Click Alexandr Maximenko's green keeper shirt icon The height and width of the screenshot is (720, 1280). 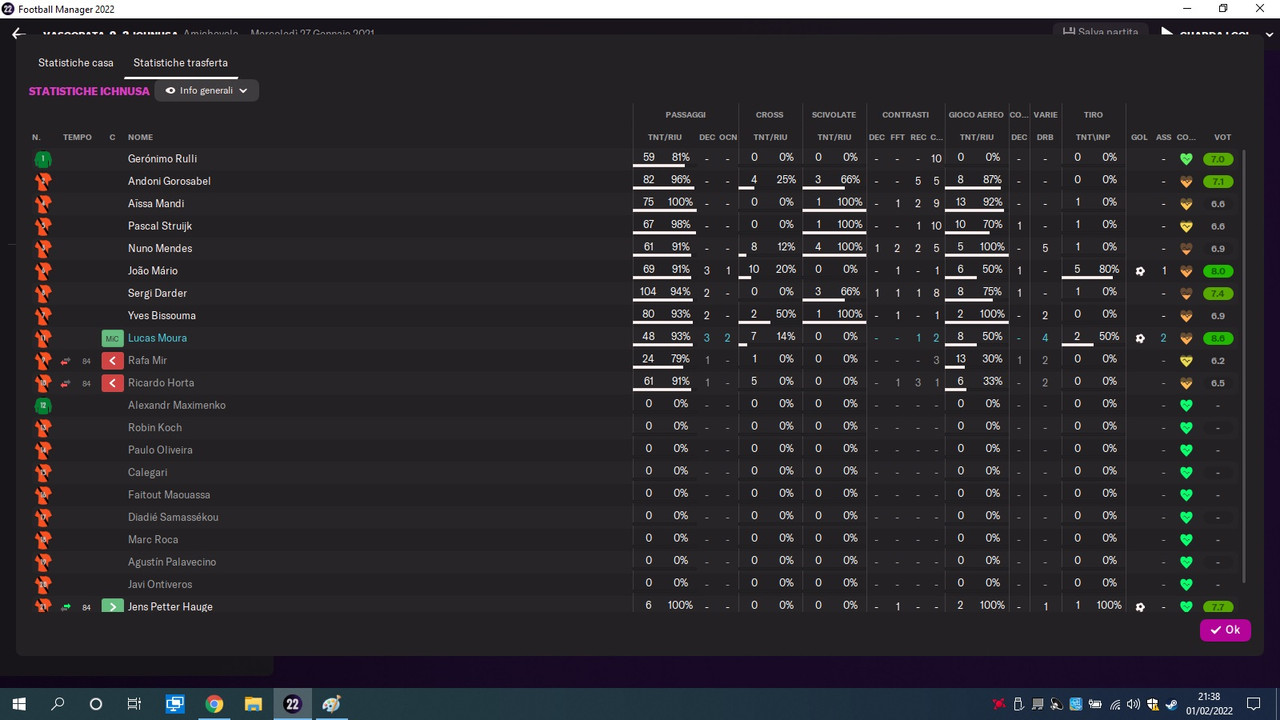point(43,405)
